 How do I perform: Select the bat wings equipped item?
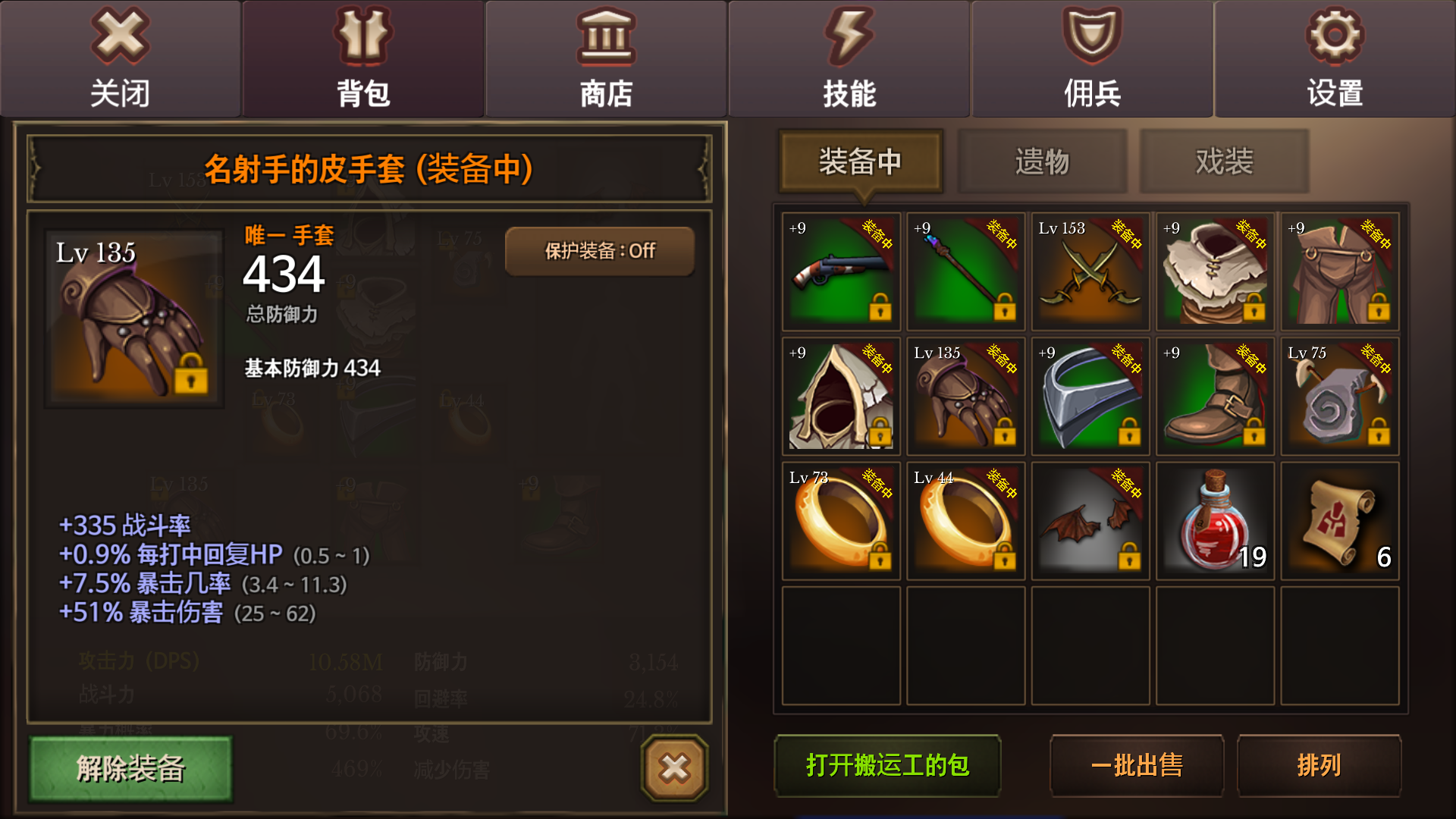pos(1090,521)
